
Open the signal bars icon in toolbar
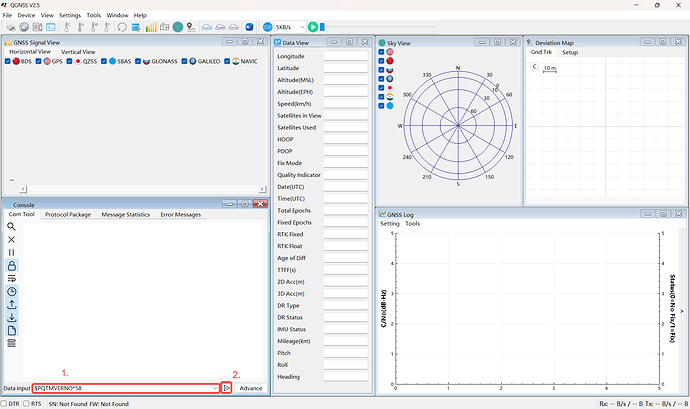coord(151,27)
